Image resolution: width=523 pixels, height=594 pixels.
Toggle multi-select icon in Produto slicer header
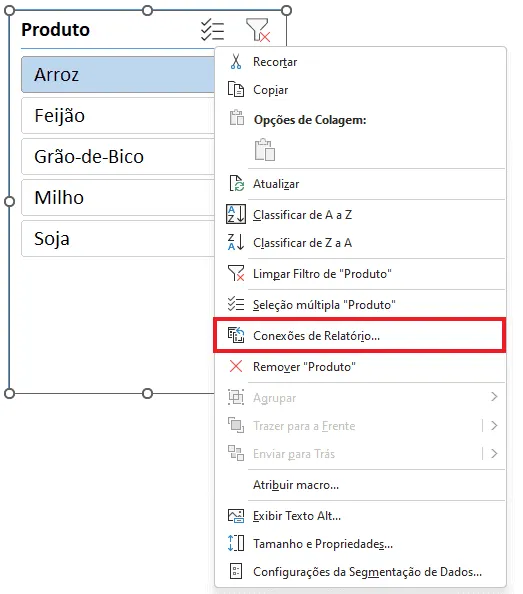212,30
